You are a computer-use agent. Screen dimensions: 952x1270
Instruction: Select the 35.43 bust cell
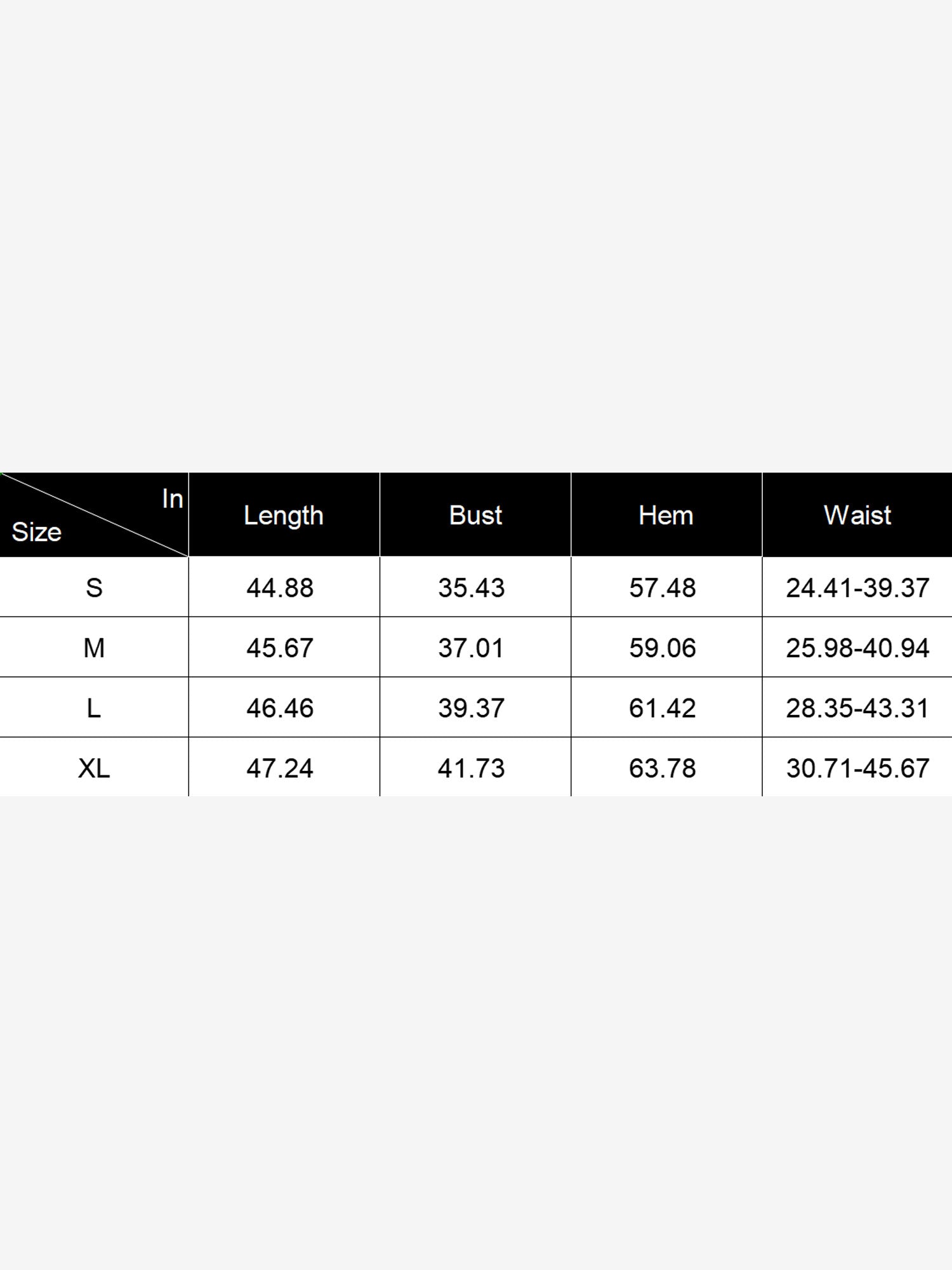coord(472,588)
